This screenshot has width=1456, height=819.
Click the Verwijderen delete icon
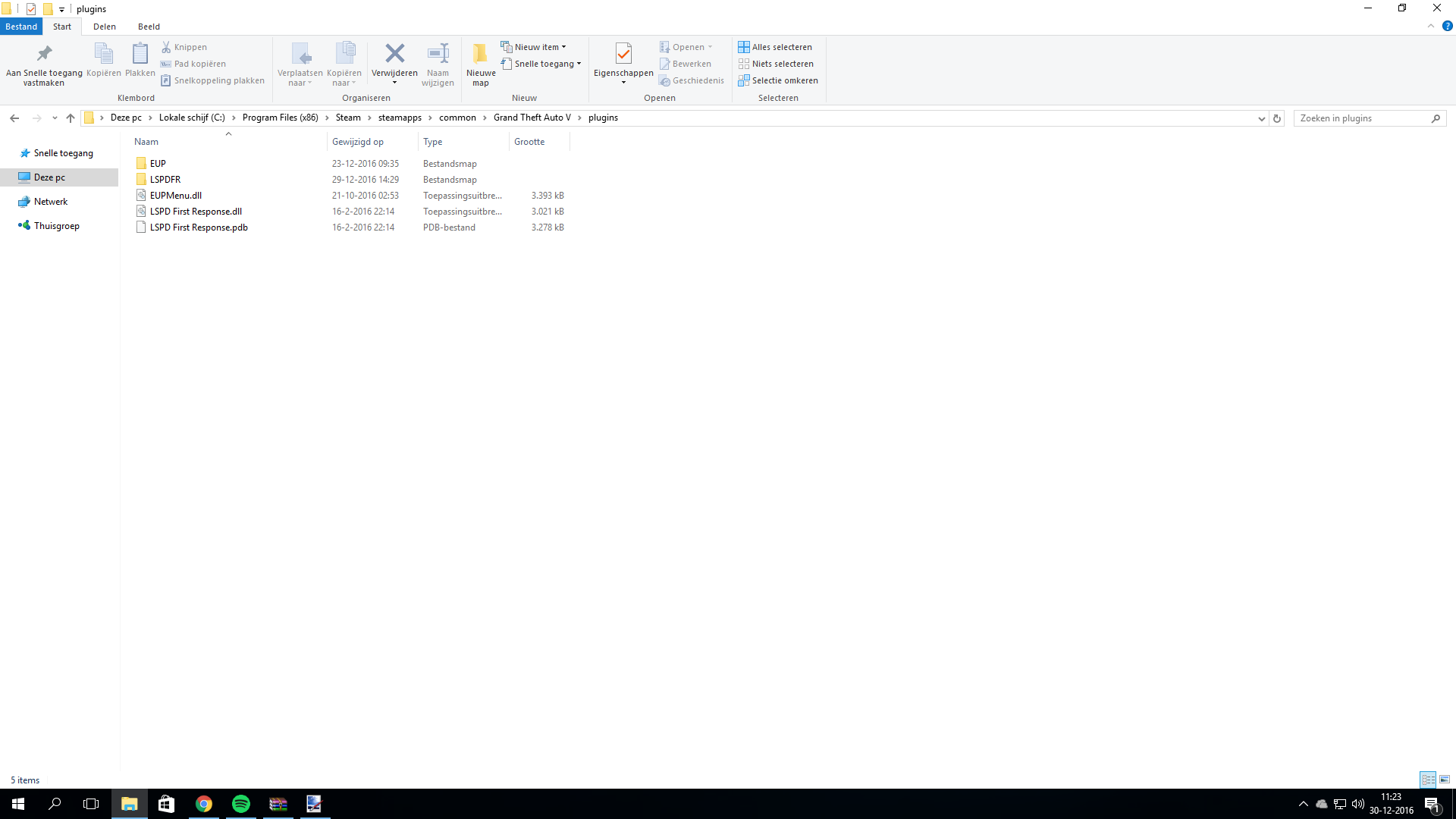pos(394,54)
